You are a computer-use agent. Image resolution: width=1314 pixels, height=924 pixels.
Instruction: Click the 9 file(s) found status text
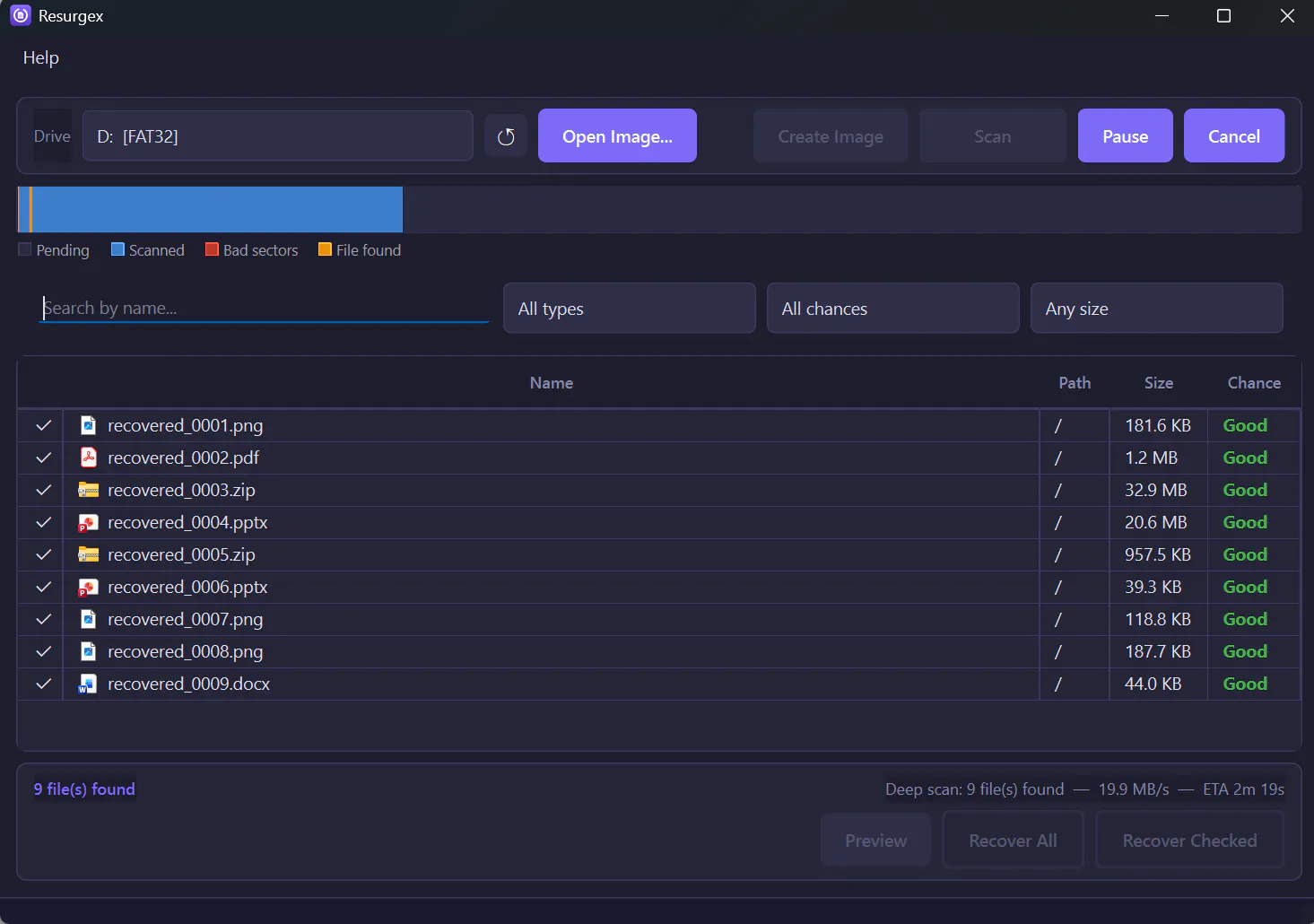tap(84, 789)
